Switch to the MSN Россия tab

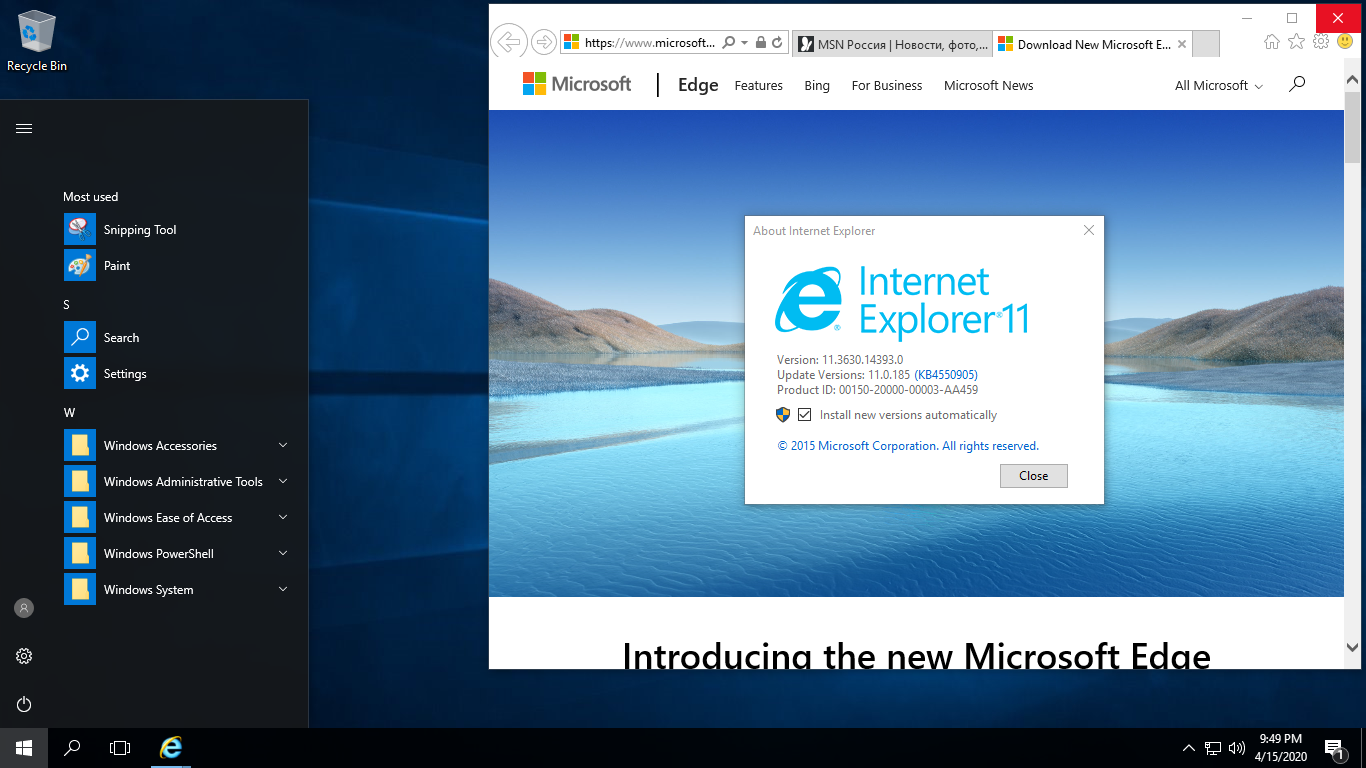[x=892, y=44]
